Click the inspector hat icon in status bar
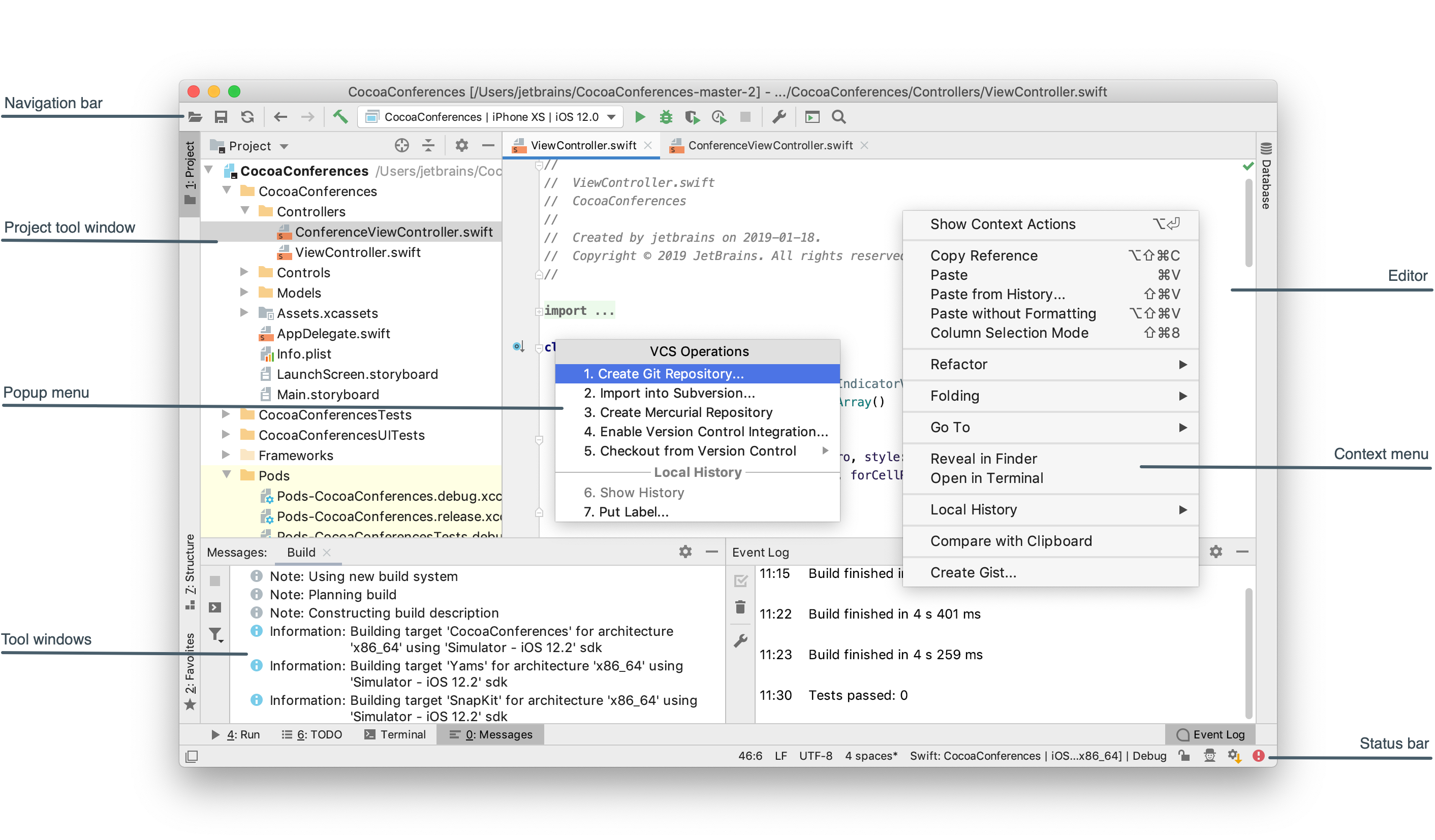Image resolution: width=1435 pixels, height=840 pixels. click(x=1209, y=756)
